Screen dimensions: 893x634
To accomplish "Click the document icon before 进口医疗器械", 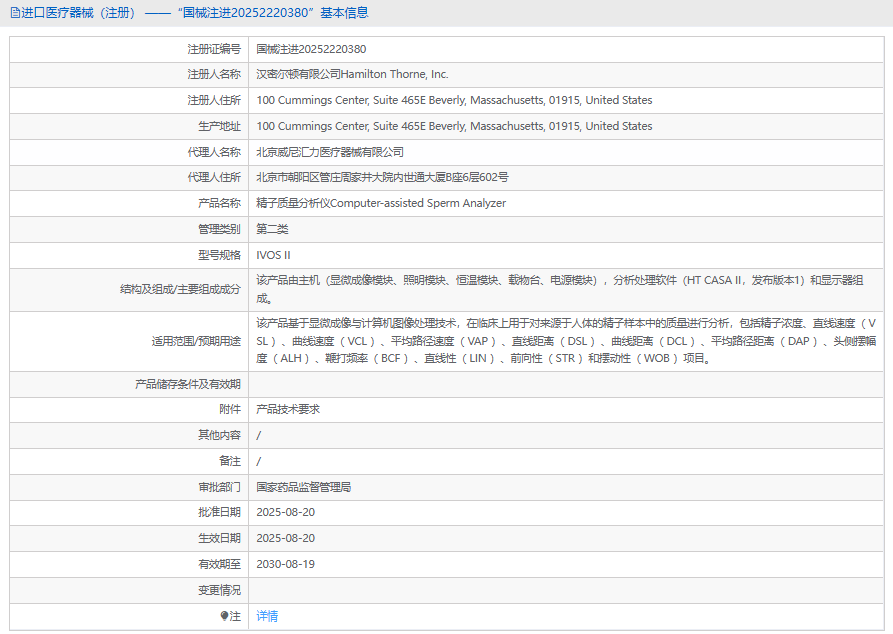I will (x=14, y=13).
